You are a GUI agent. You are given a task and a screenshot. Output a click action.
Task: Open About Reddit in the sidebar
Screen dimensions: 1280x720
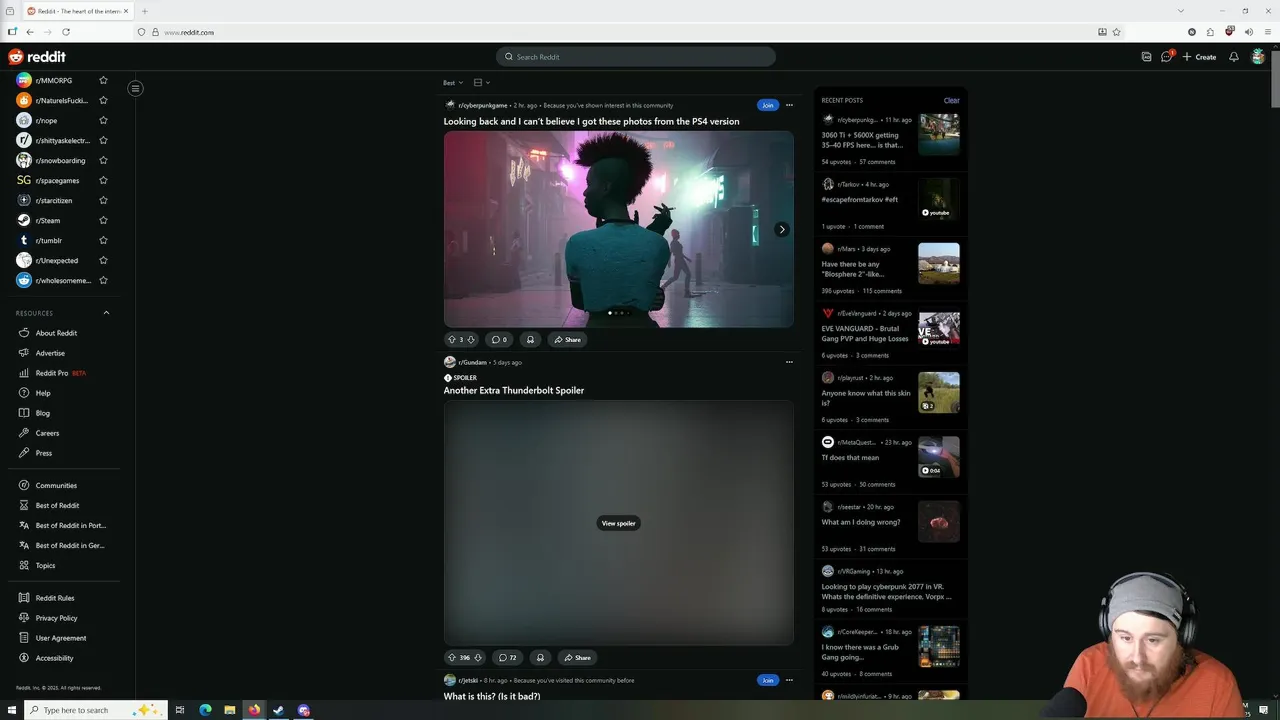coord(56,333)
